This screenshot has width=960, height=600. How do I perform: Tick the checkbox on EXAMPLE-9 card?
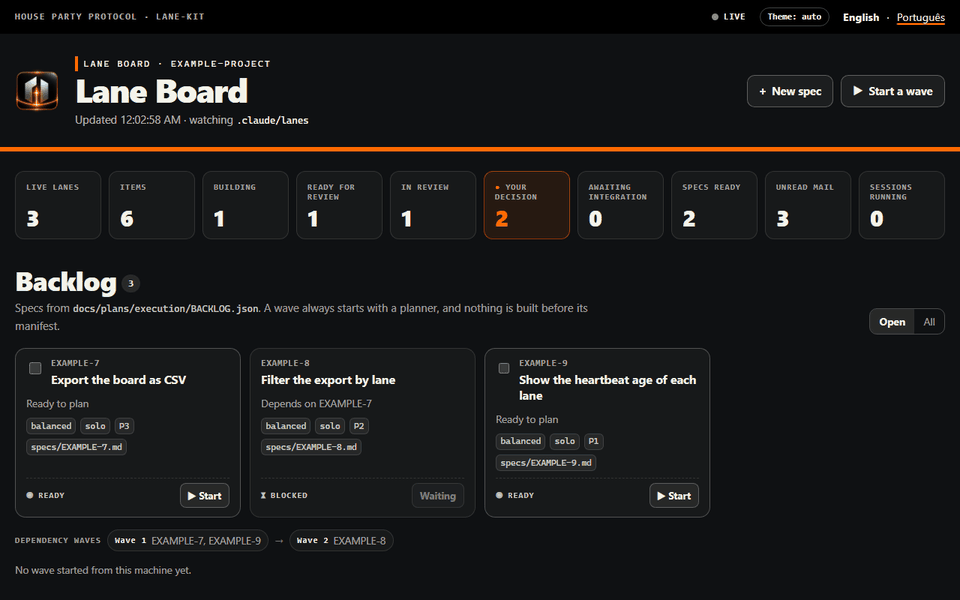pos(504,368)
